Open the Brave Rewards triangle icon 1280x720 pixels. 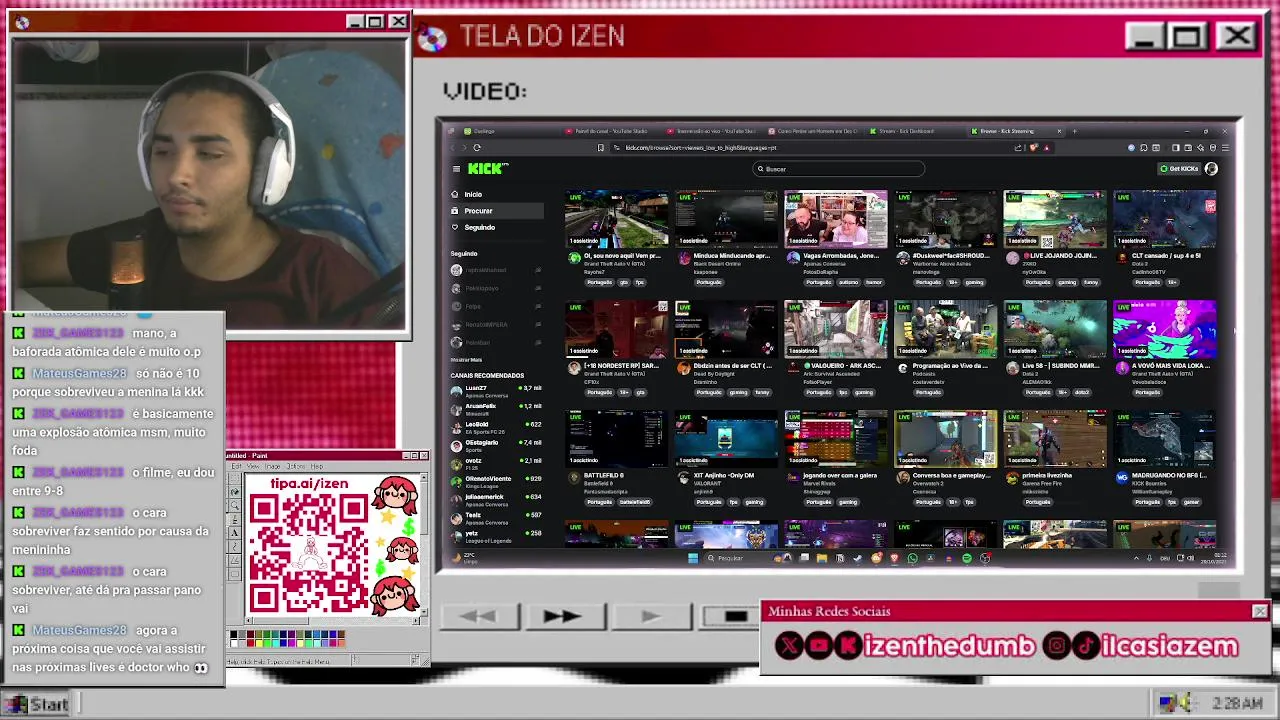pyautogui.click(x=1046, y=148)
